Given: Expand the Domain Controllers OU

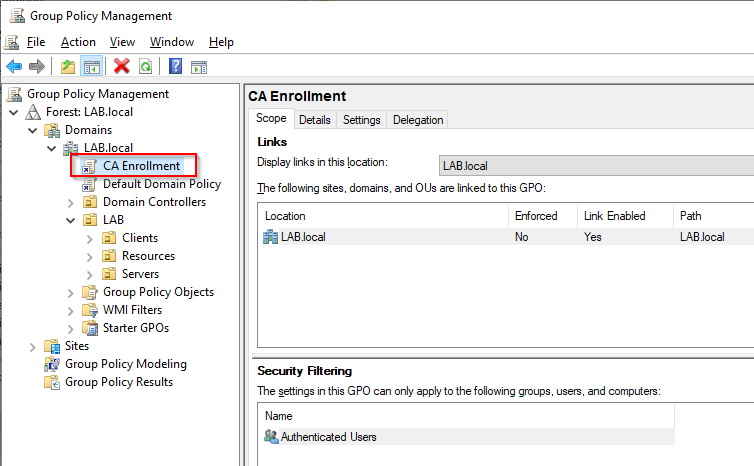Looking at the screenshot, I should pyautogui.click(x=71, y=203).
